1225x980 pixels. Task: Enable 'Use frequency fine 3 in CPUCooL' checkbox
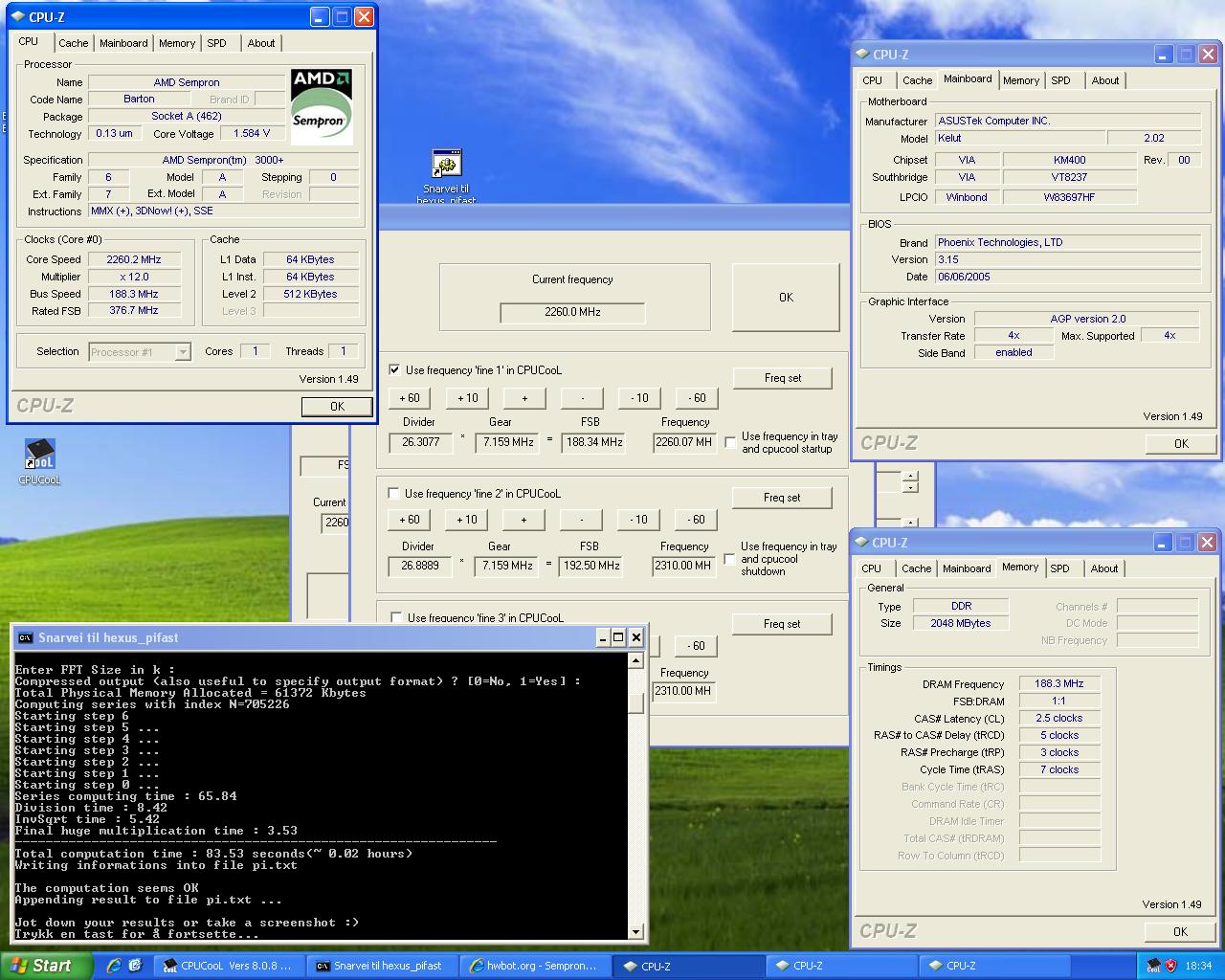click(396, 618)
